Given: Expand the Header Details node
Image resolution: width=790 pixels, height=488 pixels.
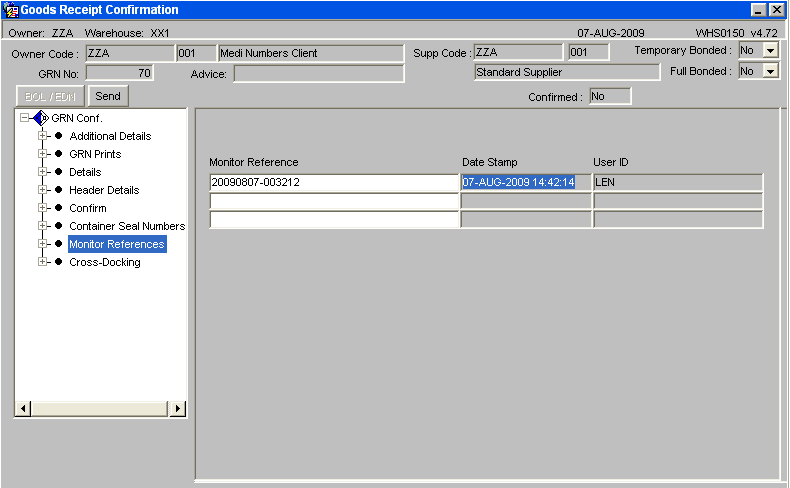Looking at the screenshot, I should [43, 190].
